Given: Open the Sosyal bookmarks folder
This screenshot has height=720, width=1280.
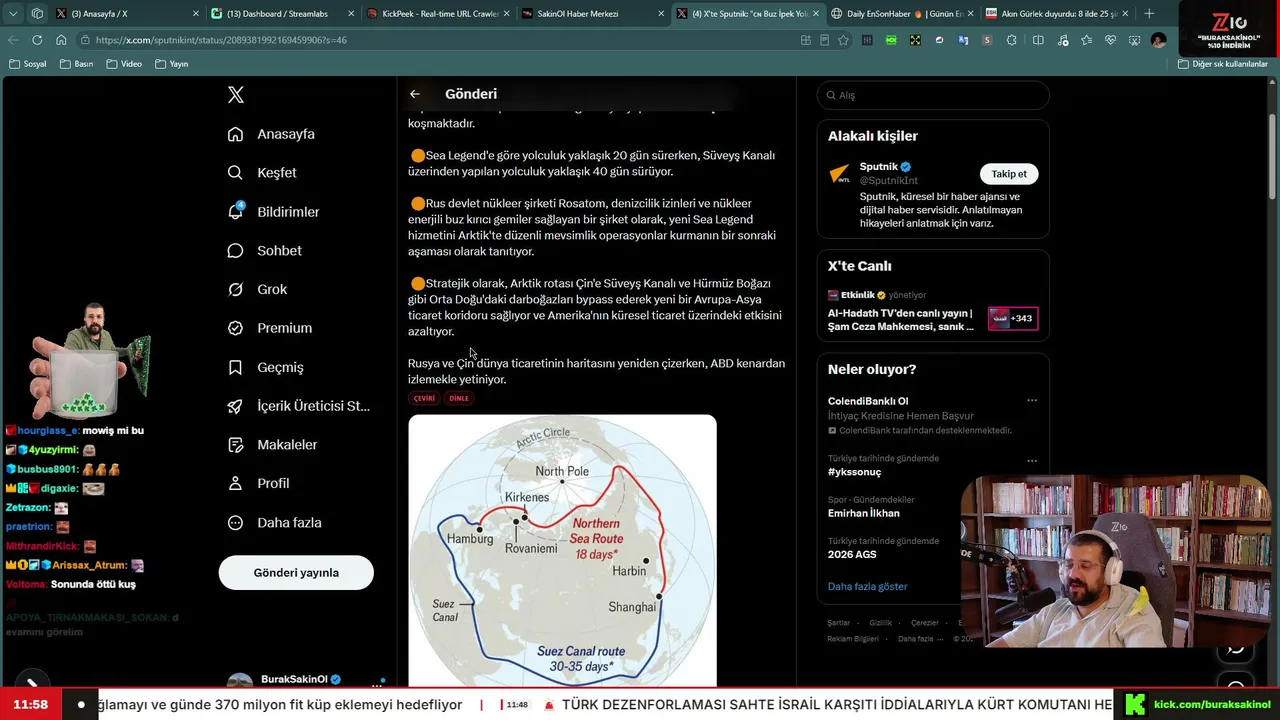Looking at the screenshot, I should click(x=28, y=64).
